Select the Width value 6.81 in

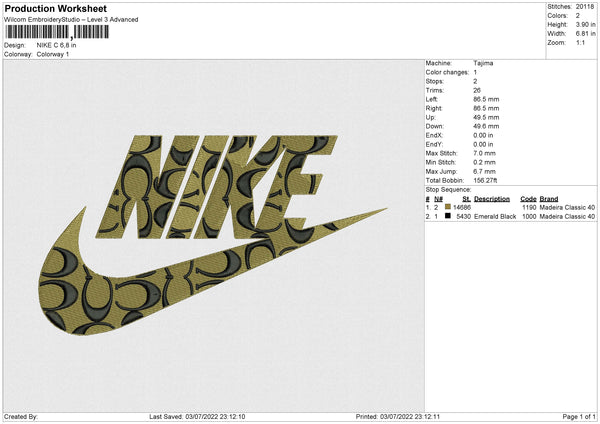[x=585, y=34]
